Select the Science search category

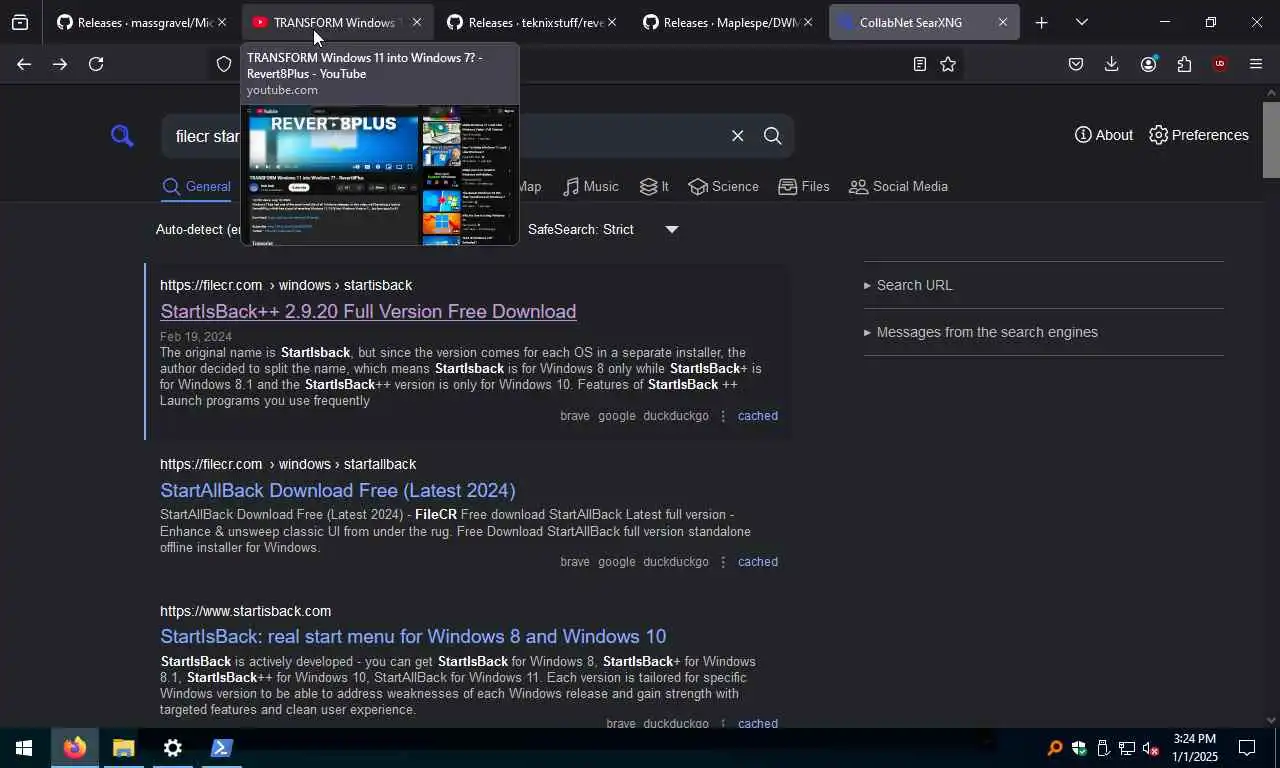723,186
